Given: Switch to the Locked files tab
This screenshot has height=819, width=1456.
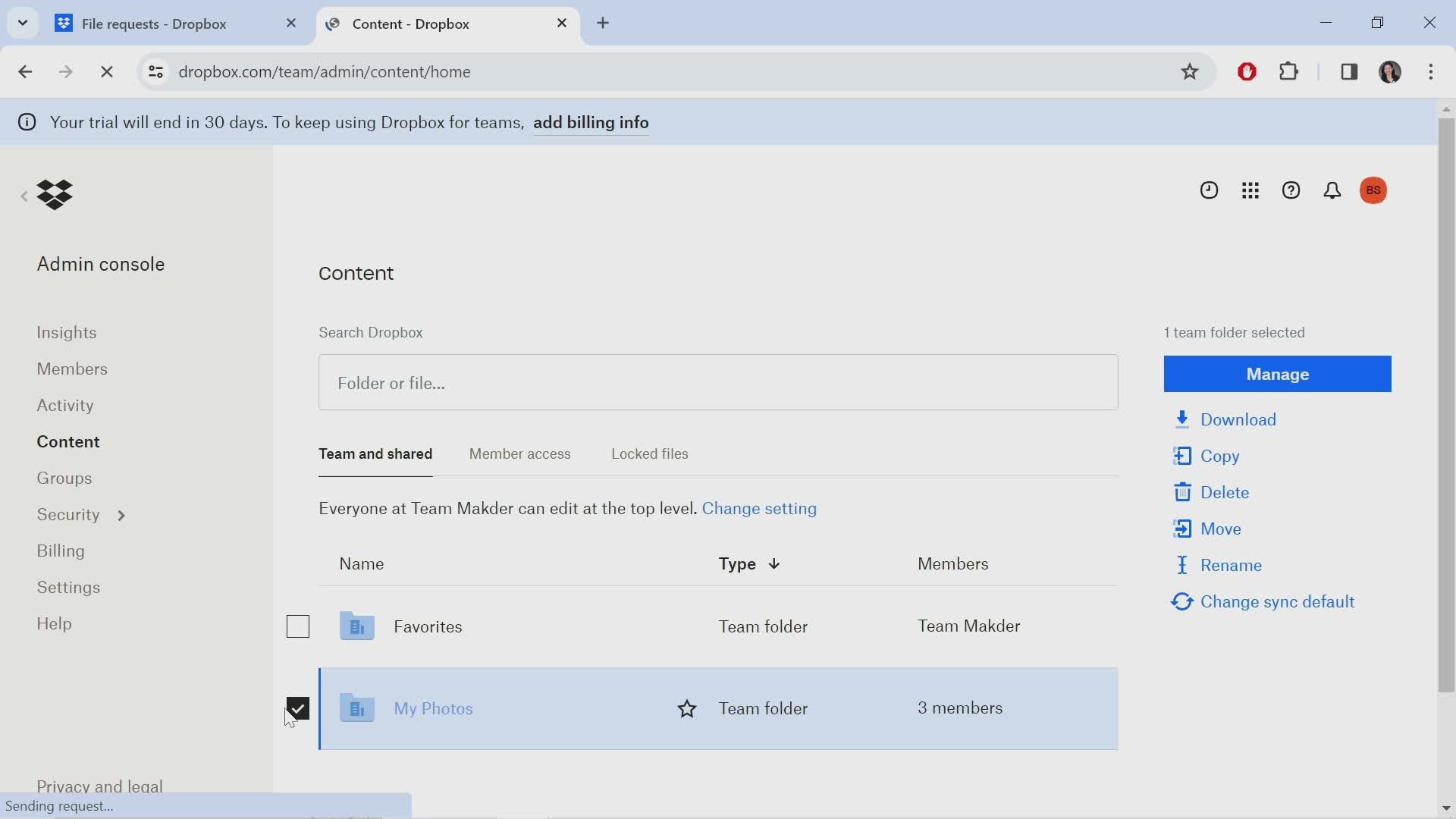Looking at the screenshot, I should coord(649,453).
